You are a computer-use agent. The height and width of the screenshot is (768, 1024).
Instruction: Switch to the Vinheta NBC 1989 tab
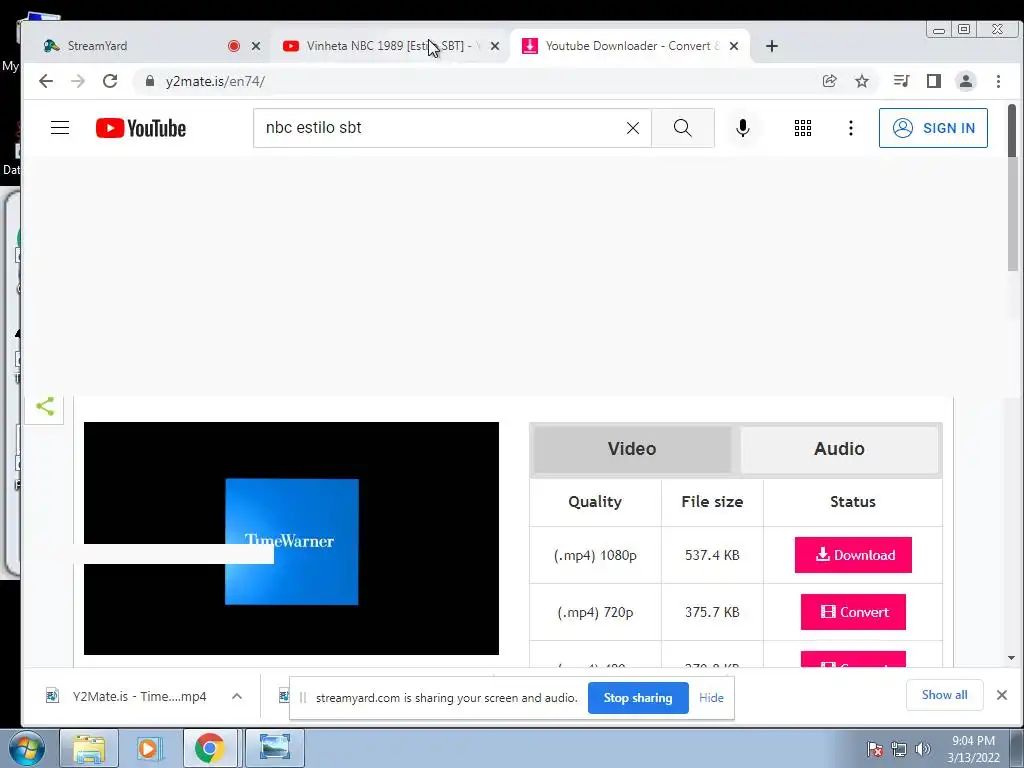pyautogui.click(x=389, y=46)
